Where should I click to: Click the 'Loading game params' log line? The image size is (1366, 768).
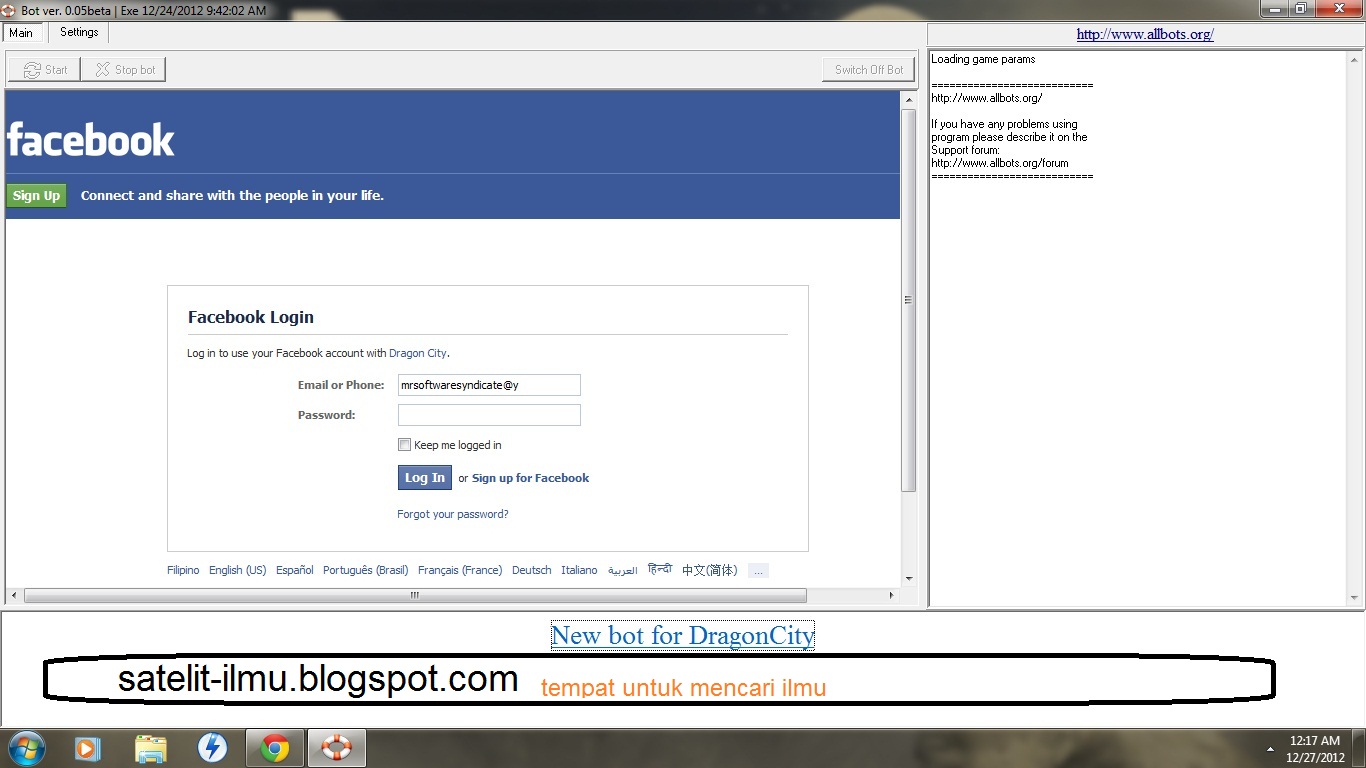click(x=983, y=59)
